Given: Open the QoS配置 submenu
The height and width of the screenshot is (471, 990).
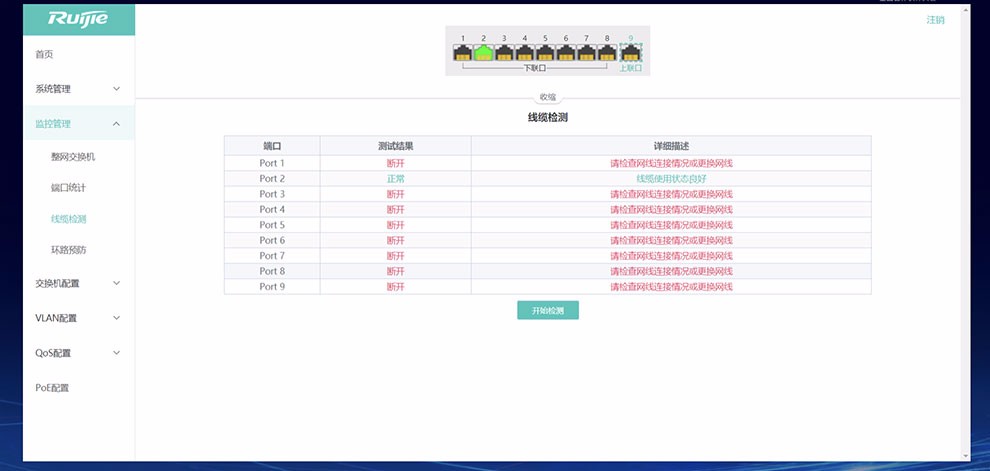Looking at the screenshot, I should [x=78, y=353].
